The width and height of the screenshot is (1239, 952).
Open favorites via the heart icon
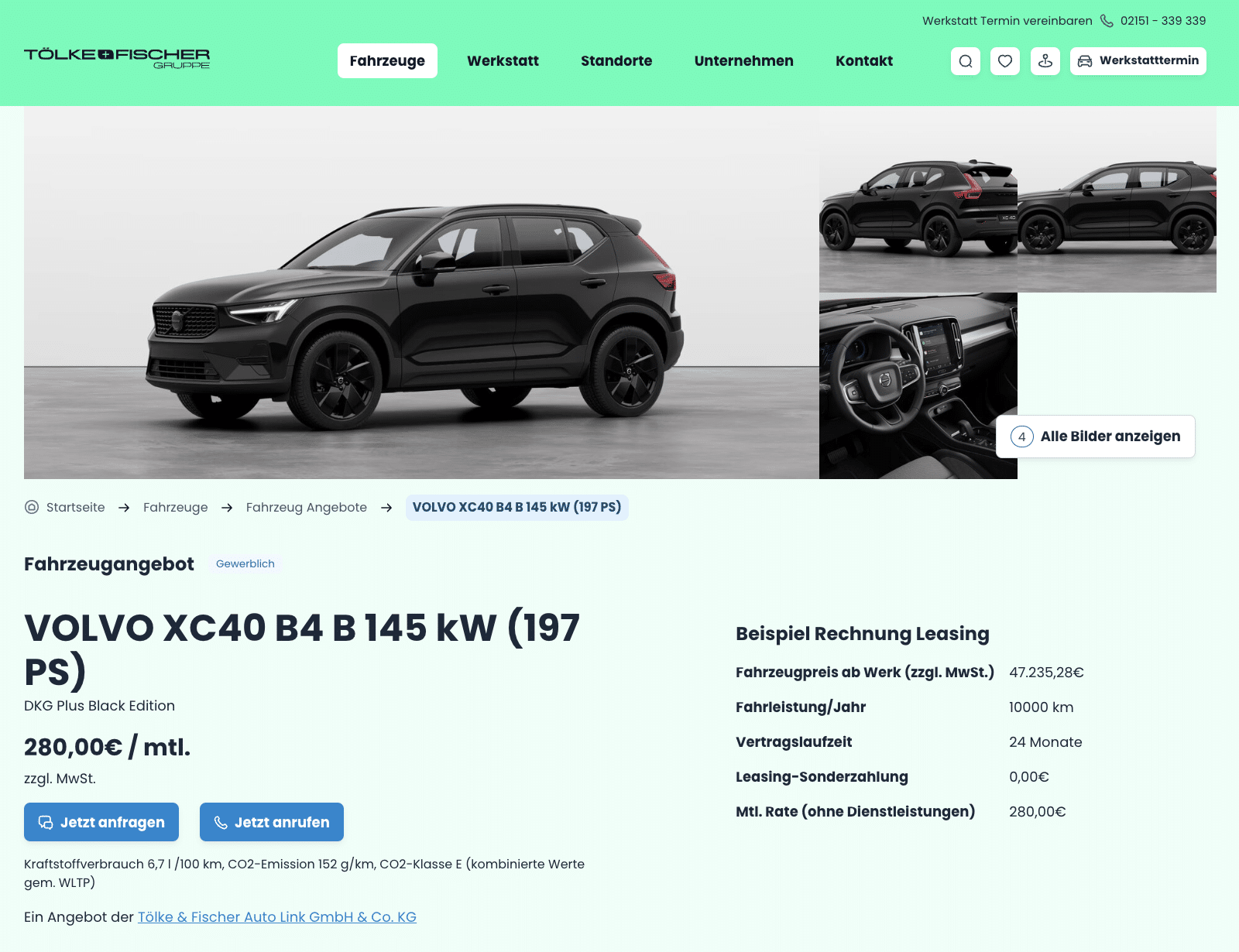point(1005,61)
